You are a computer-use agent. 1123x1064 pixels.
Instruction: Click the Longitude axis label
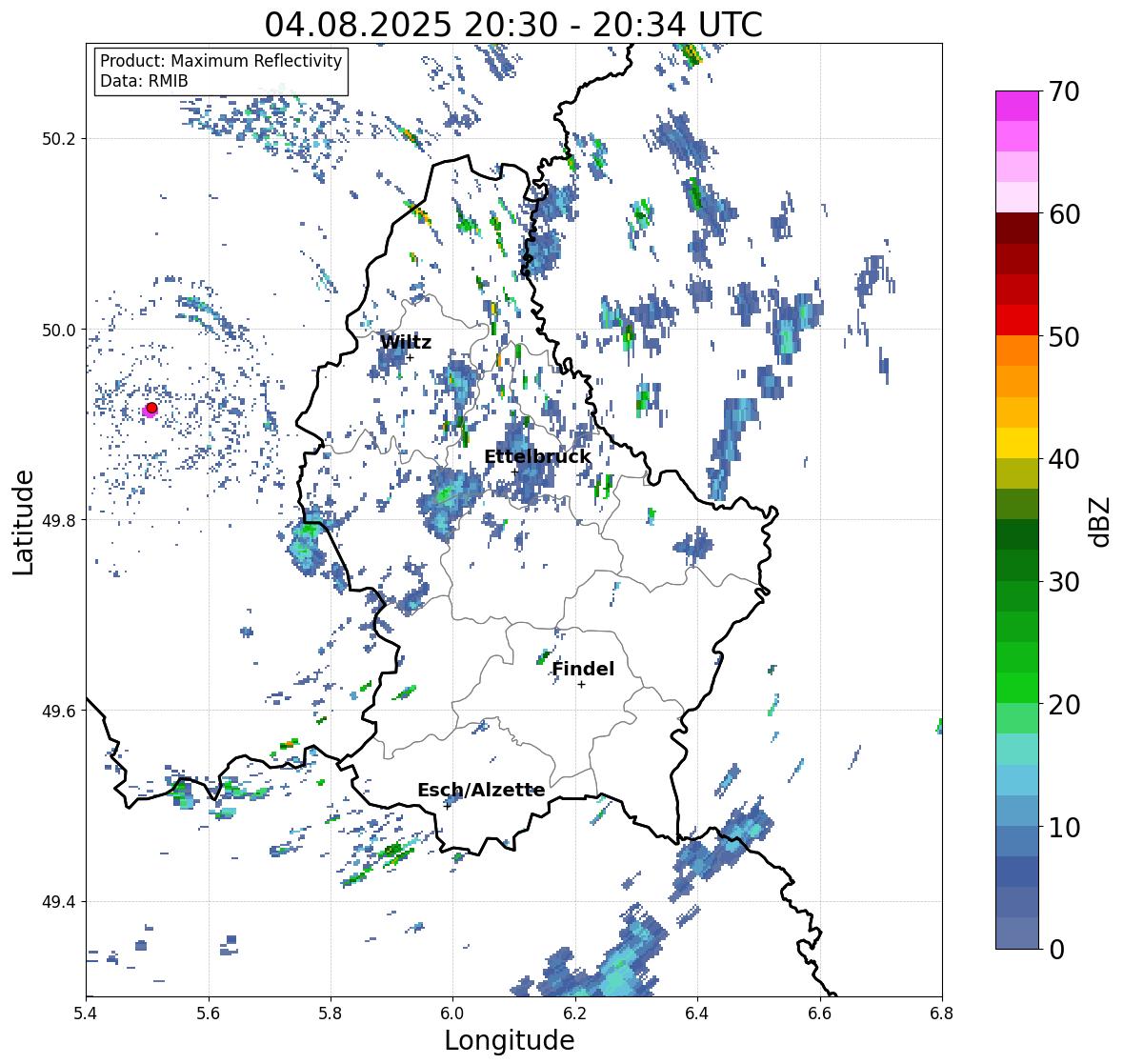510,1040
